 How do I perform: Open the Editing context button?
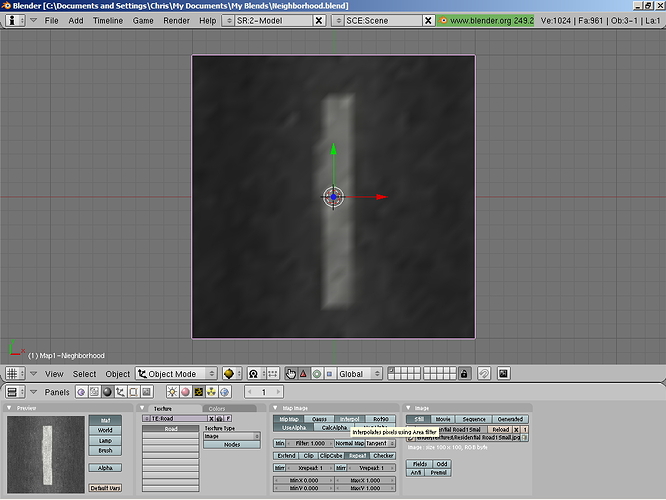(133, 392)
